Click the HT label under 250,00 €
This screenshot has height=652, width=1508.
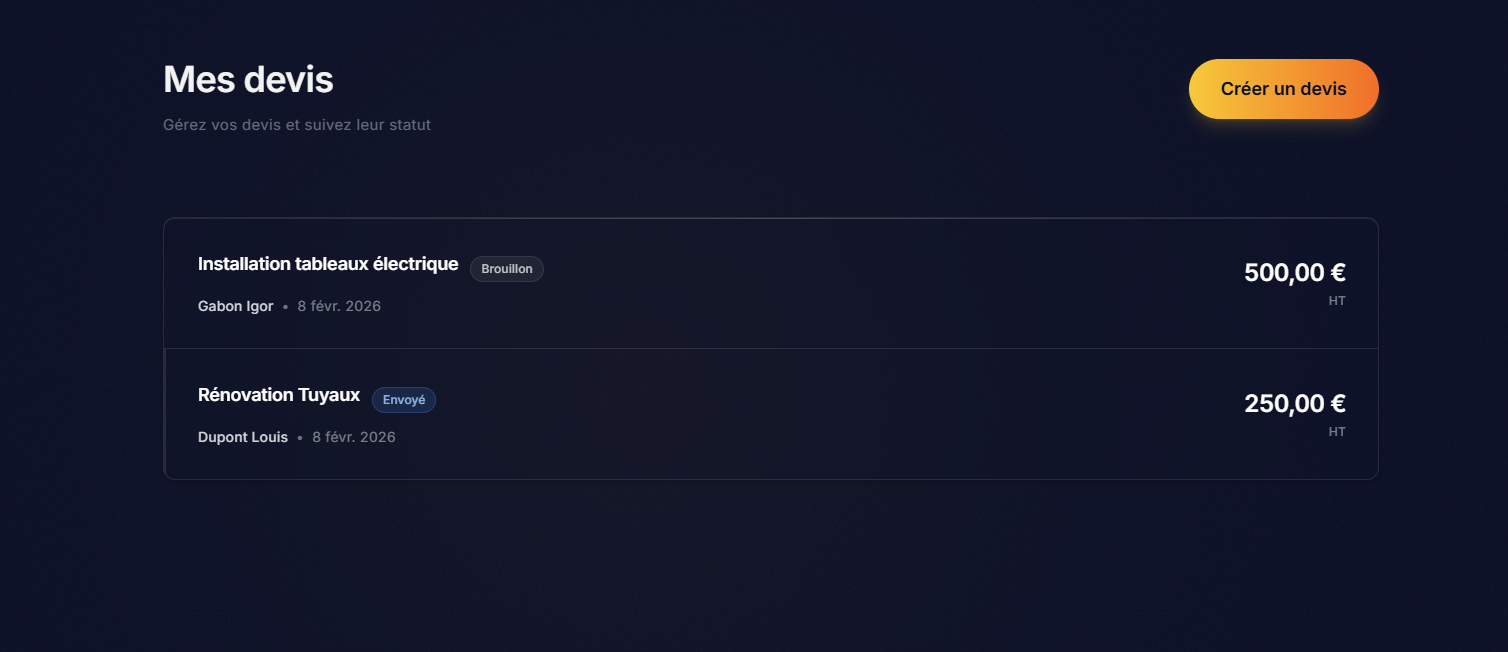tap(1337, 432)
